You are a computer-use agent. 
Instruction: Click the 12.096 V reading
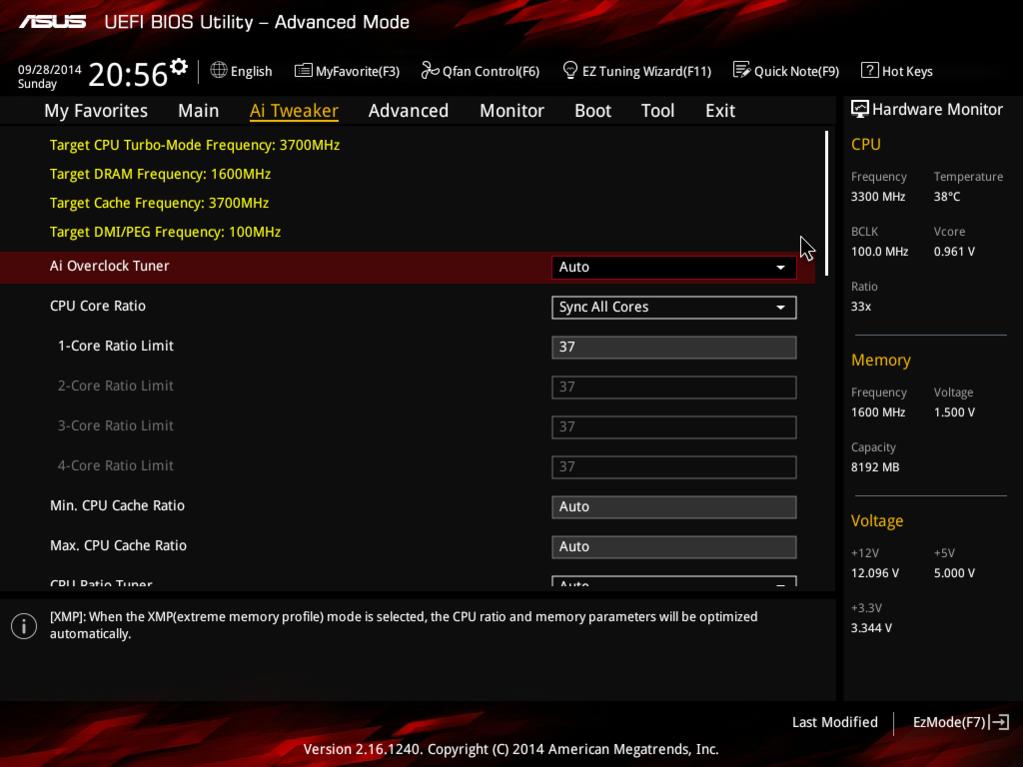(875, 573)
